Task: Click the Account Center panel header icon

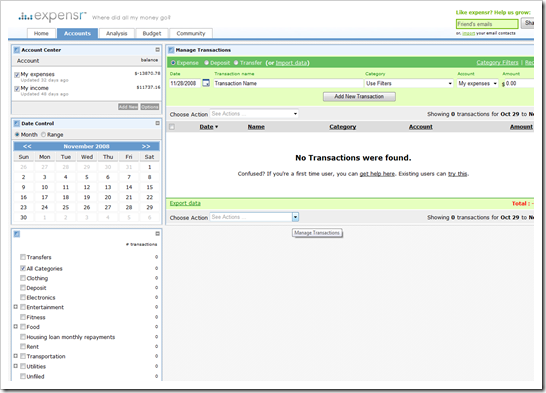Action: pos(16,50)
